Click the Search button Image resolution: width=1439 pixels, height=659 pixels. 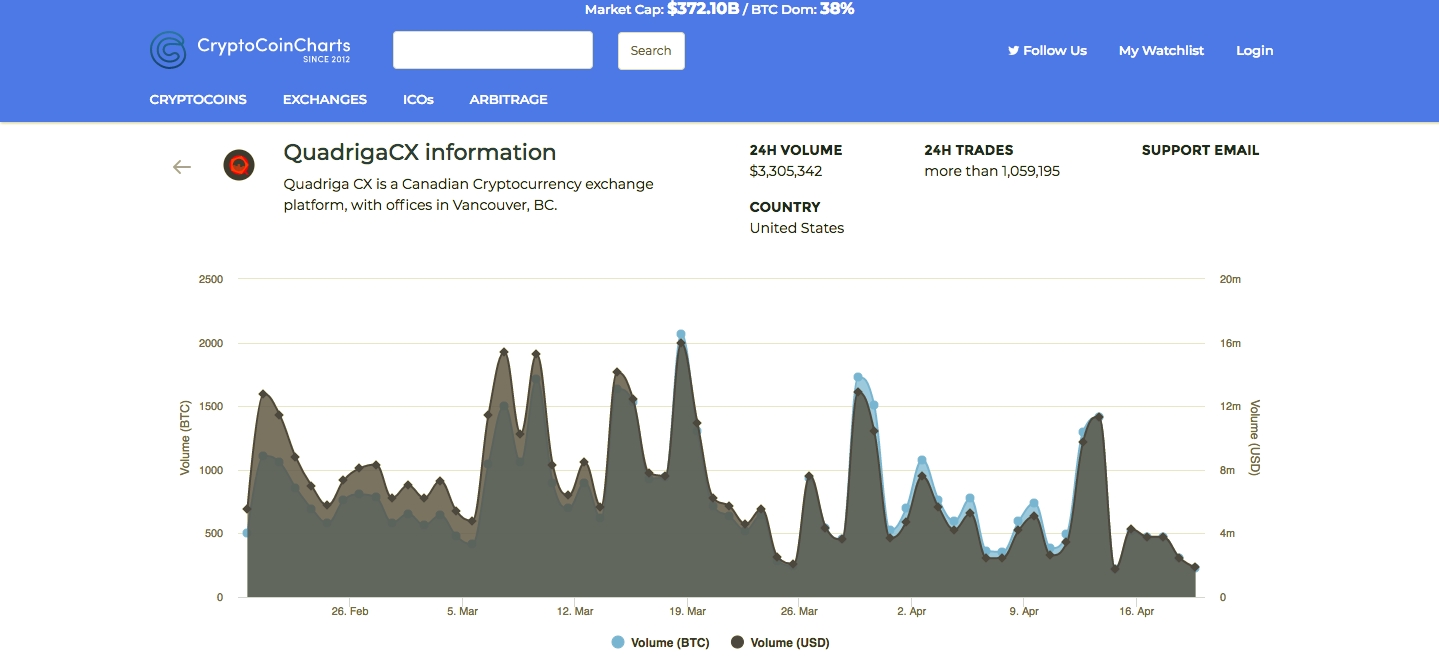[x=651, y=51]
